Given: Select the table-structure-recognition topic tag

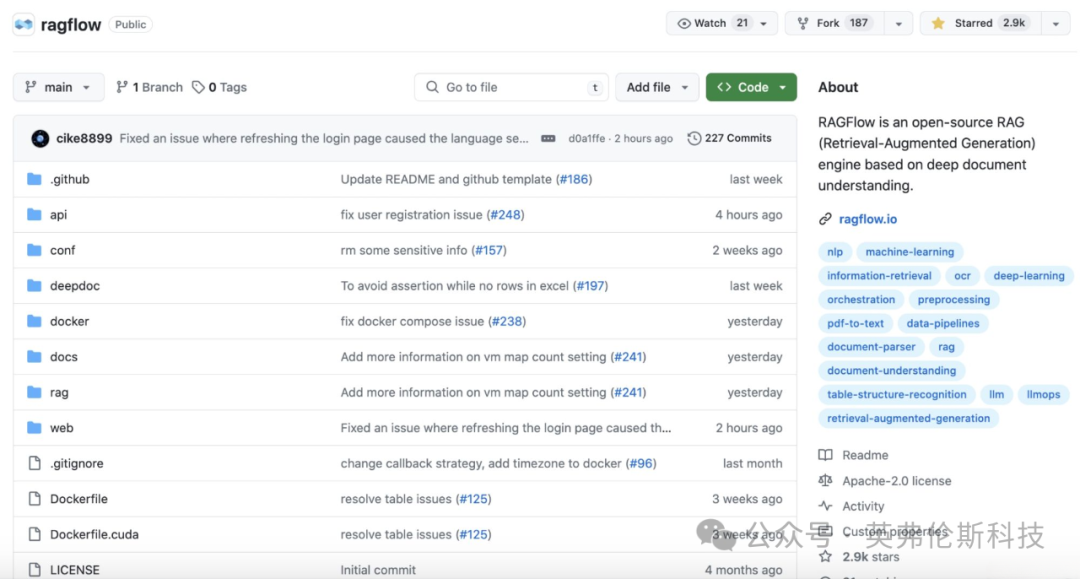Looking at the screenshot, I should point(897,394).
